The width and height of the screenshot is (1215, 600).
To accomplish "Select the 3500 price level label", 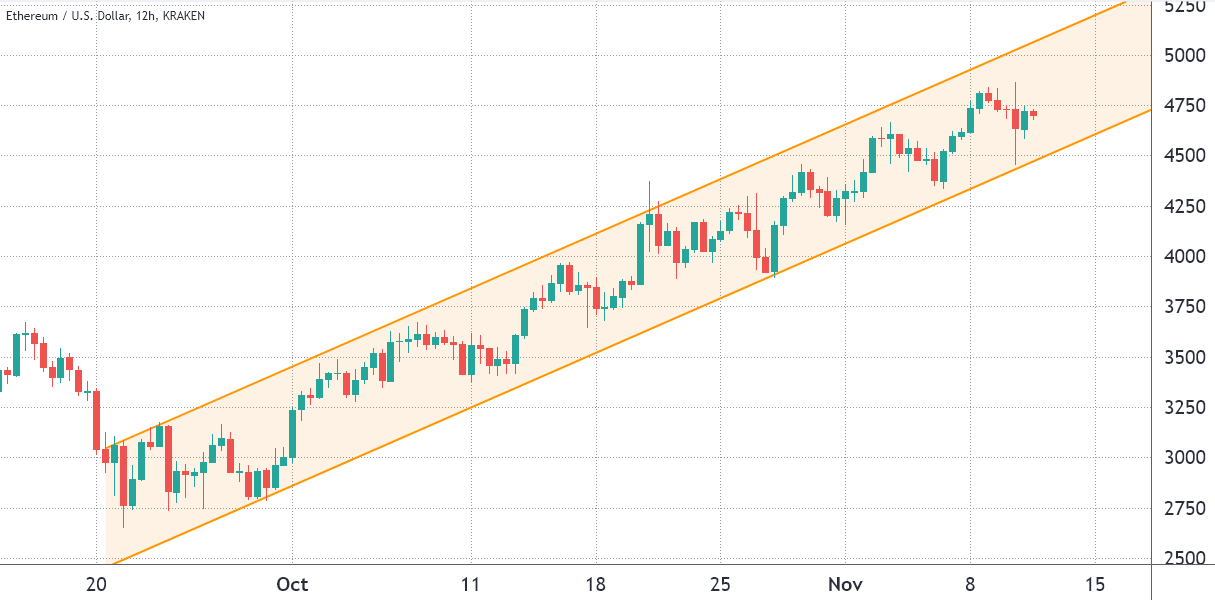I will [1187, 357].
